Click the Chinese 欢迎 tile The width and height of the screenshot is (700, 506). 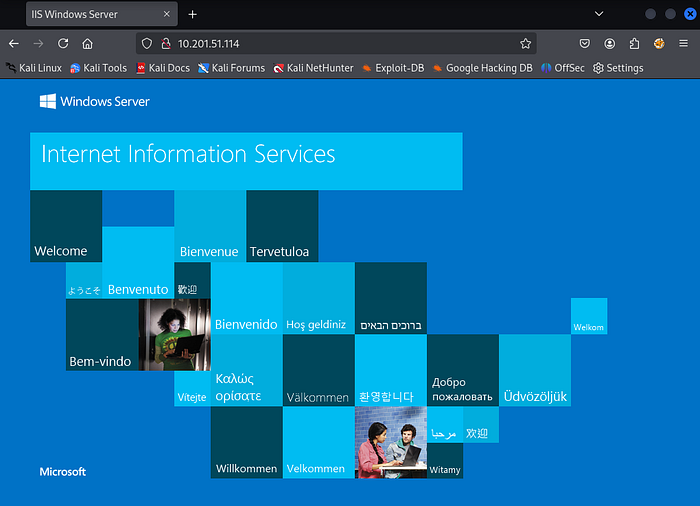(481, 425)
